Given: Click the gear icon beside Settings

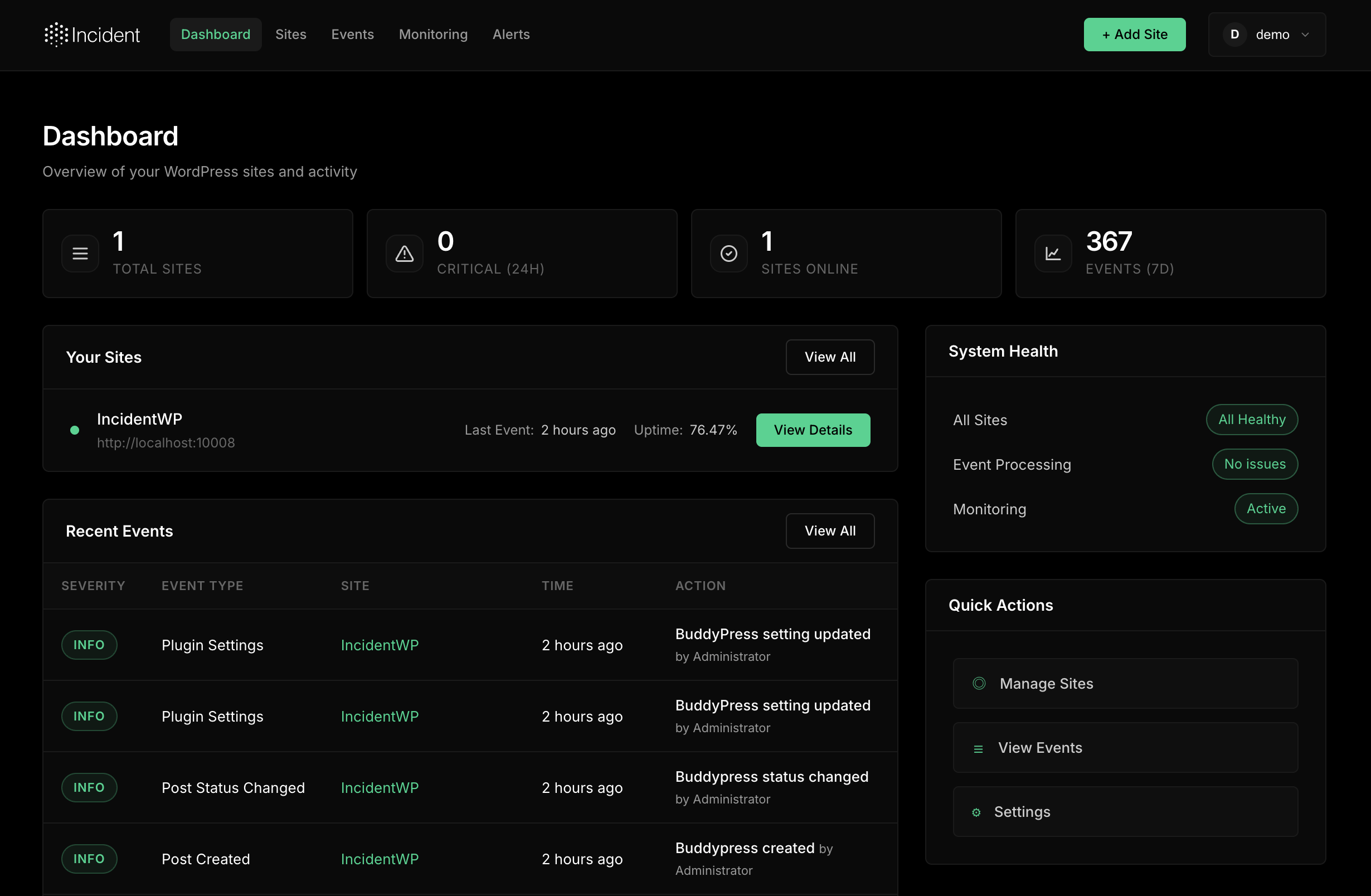Looking at the screenshot, I should tap(976, 812).
